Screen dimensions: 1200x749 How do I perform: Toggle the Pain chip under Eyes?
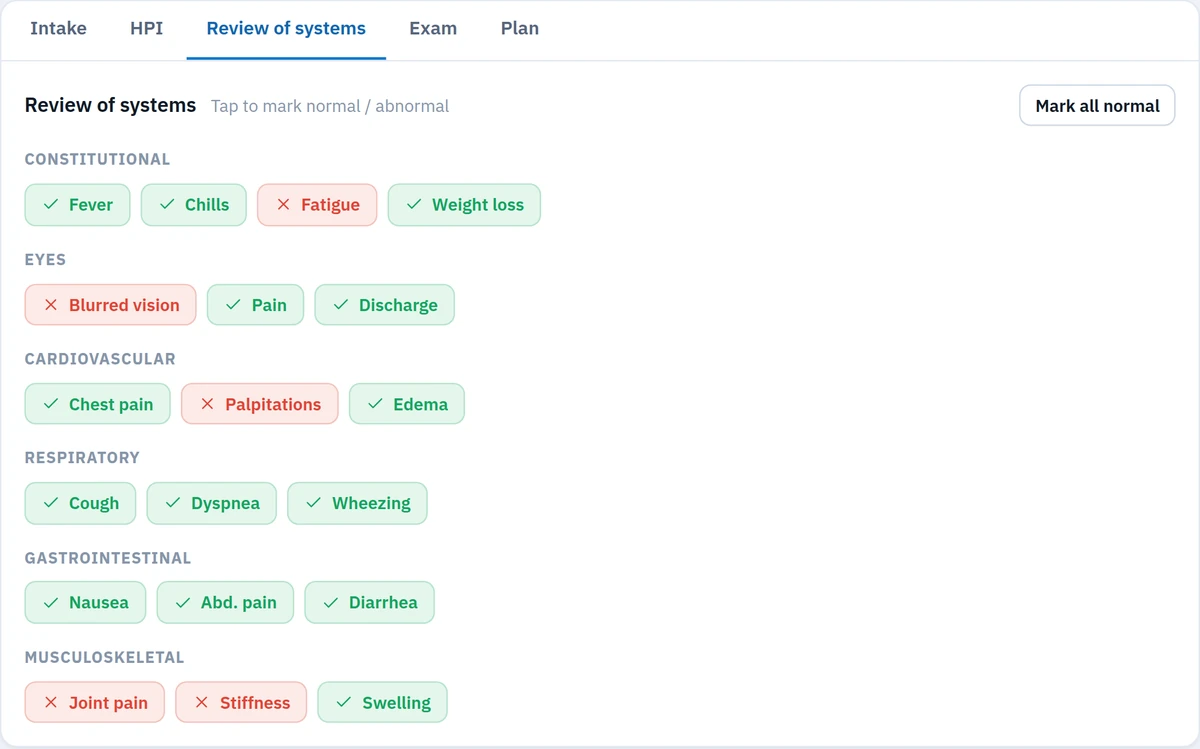coord(255,305)
